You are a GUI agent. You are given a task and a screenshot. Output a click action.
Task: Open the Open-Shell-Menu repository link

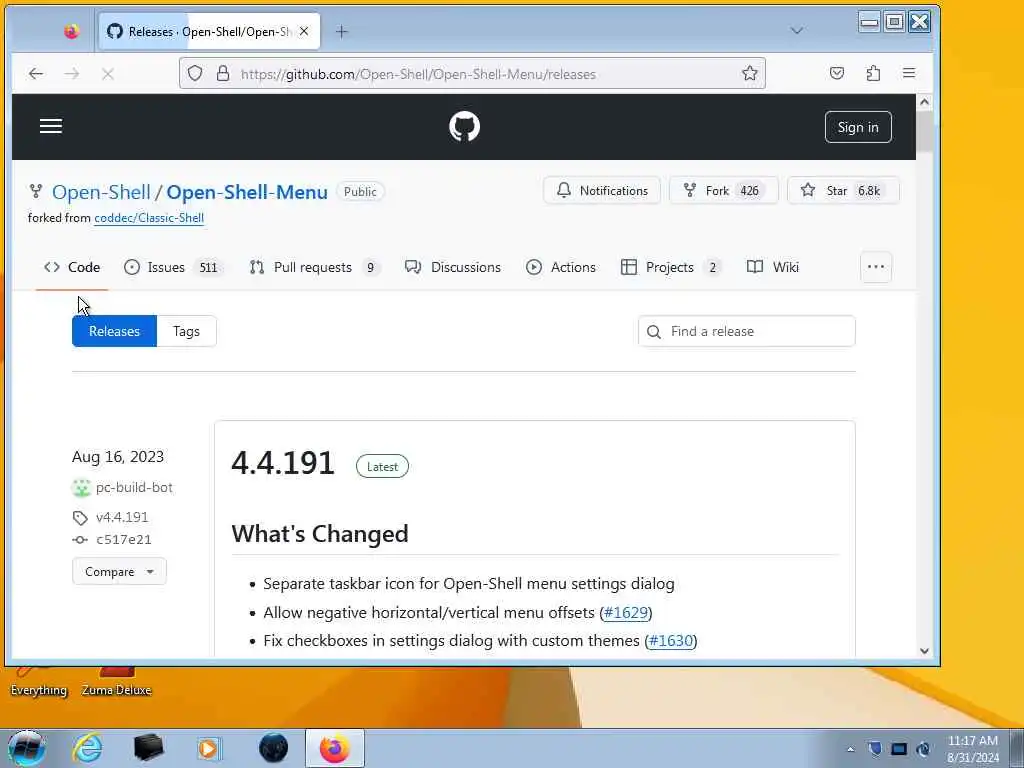pyautogui.click(x=247, y=192)
